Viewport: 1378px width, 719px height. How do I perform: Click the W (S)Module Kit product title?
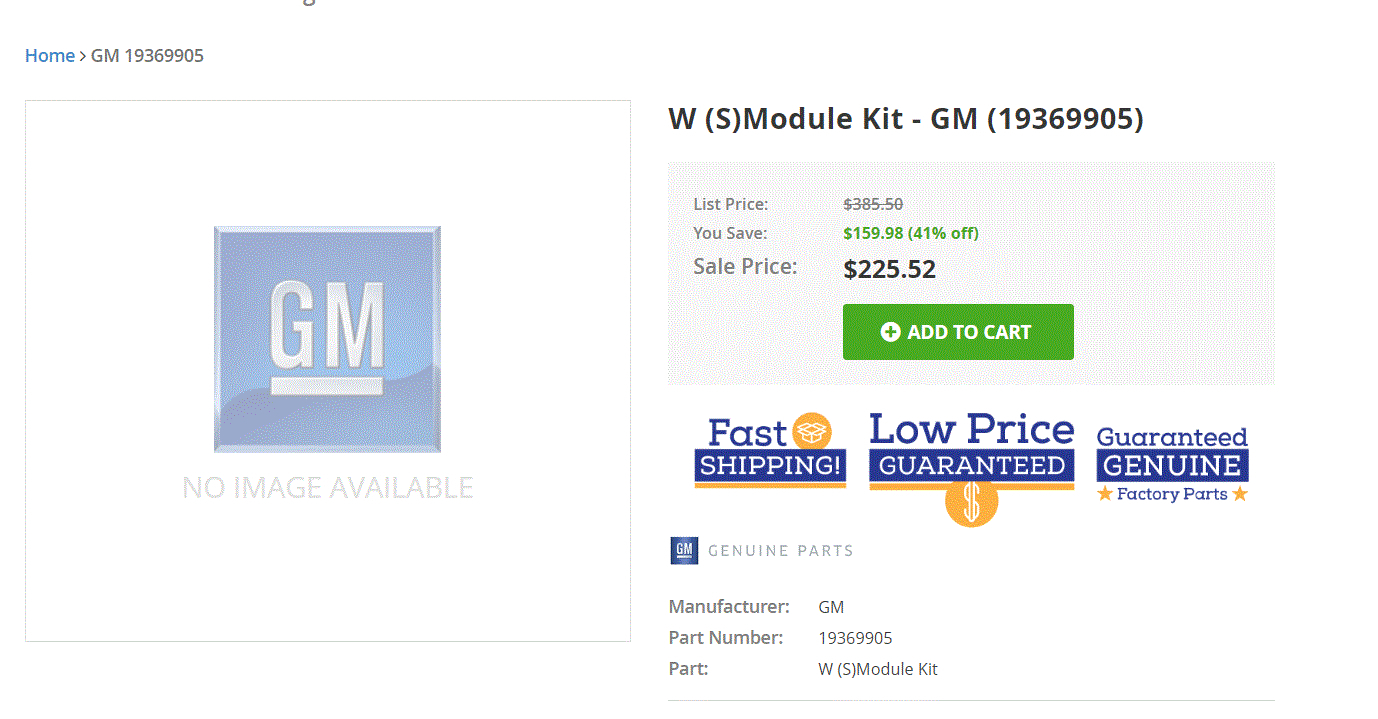pos(905,119)
